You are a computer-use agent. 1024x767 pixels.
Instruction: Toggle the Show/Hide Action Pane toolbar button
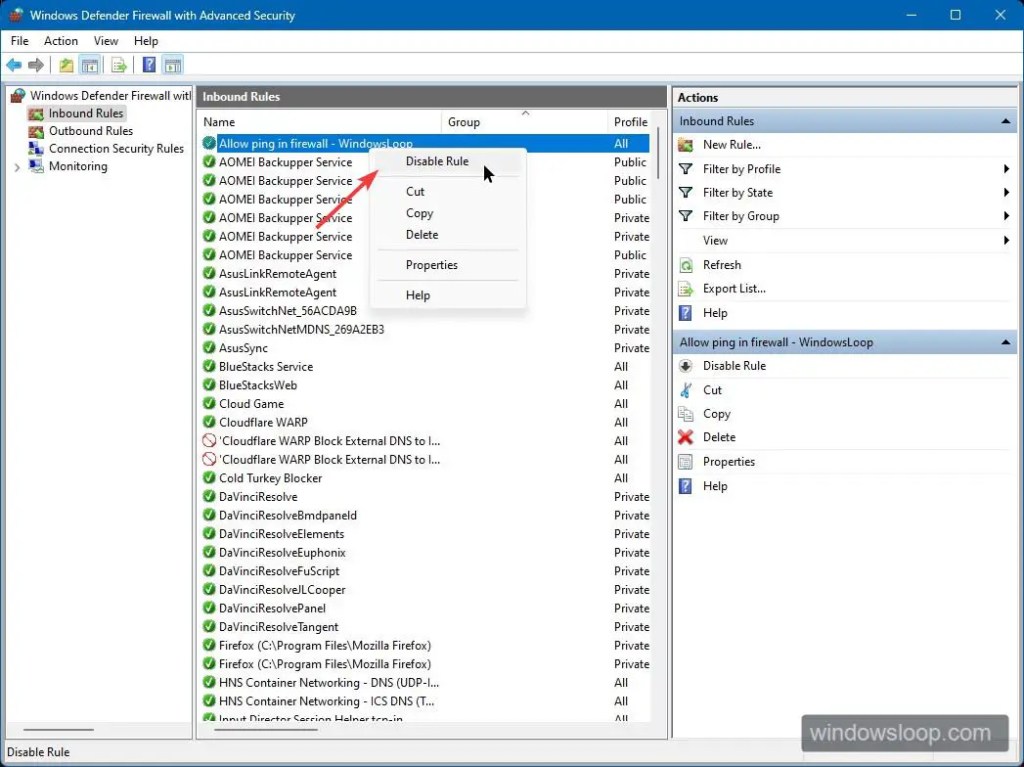point(173,65)
